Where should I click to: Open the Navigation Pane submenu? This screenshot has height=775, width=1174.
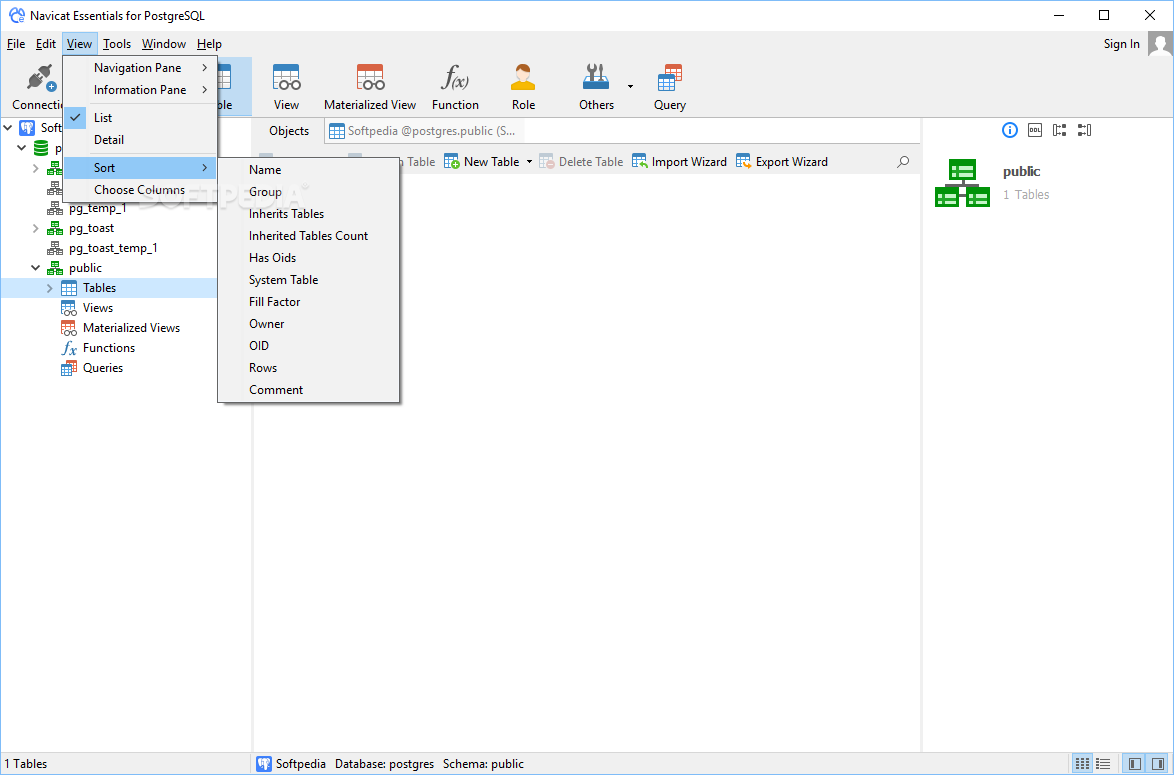pyautogui.click(x=140, y=68)
